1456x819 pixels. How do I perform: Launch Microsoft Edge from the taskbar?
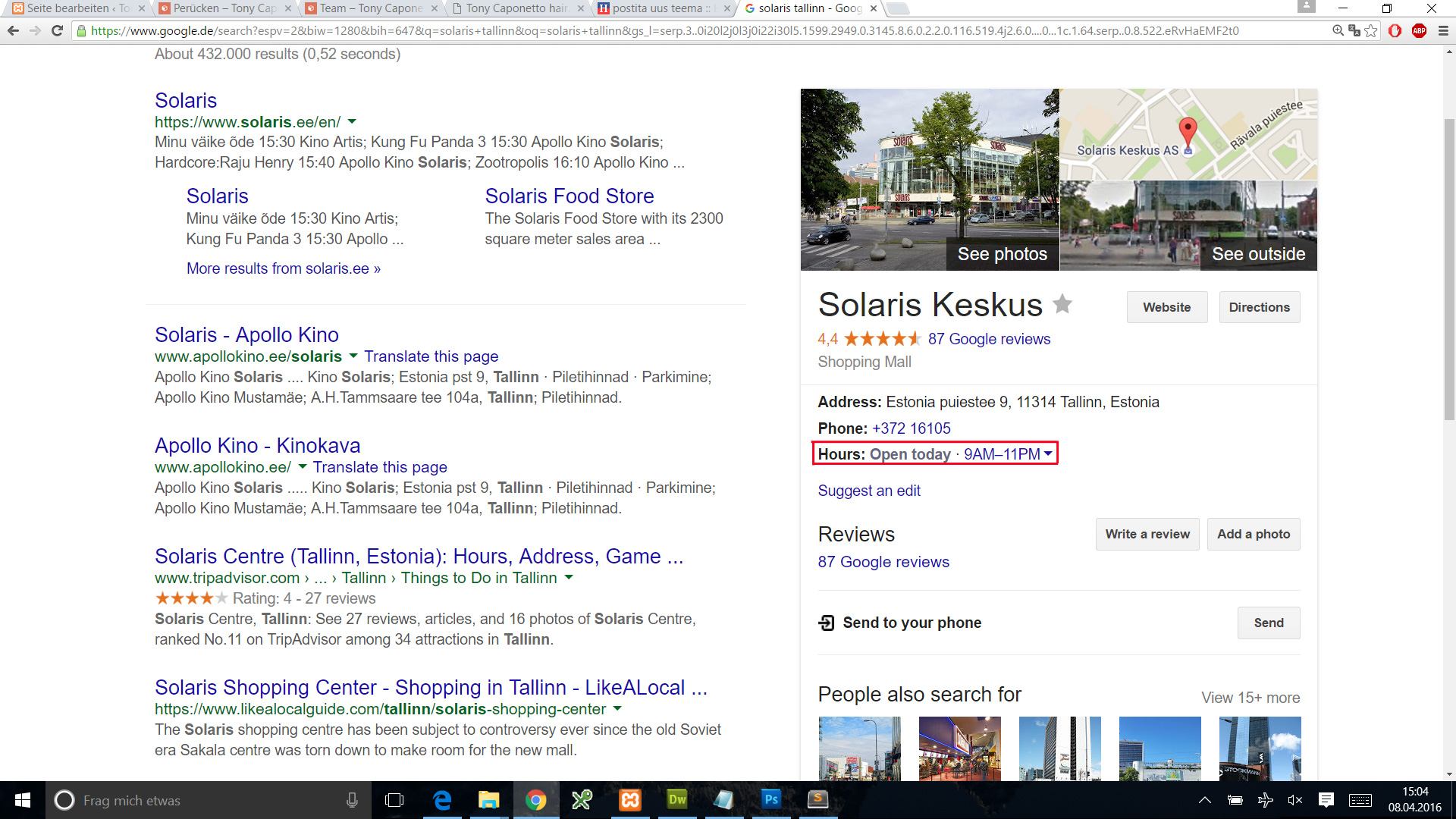(442, 800)
